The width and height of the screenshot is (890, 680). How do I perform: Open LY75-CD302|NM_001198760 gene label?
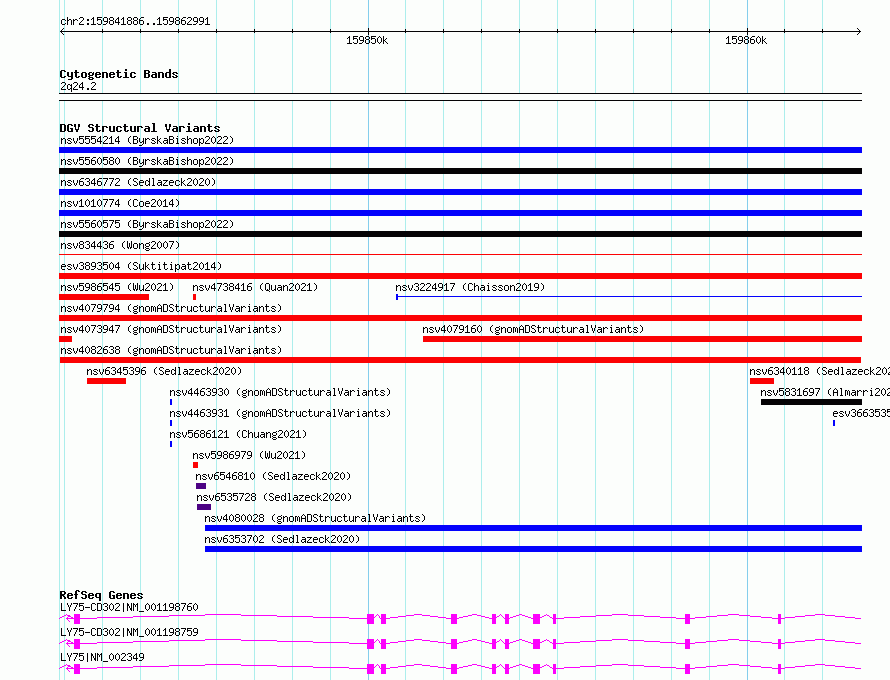(x=129, y=607)
